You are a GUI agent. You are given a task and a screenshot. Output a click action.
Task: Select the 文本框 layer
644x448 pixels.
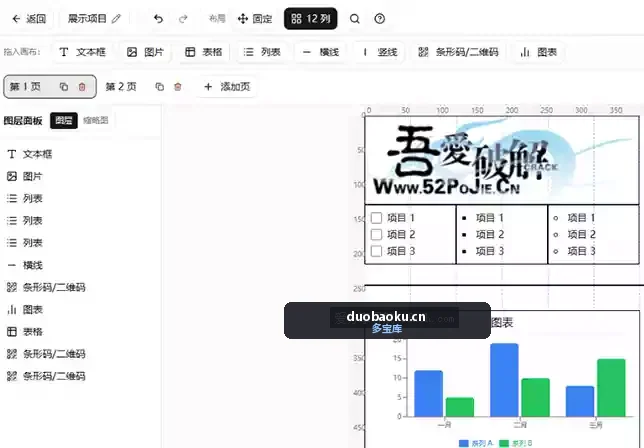pos(80,154)
